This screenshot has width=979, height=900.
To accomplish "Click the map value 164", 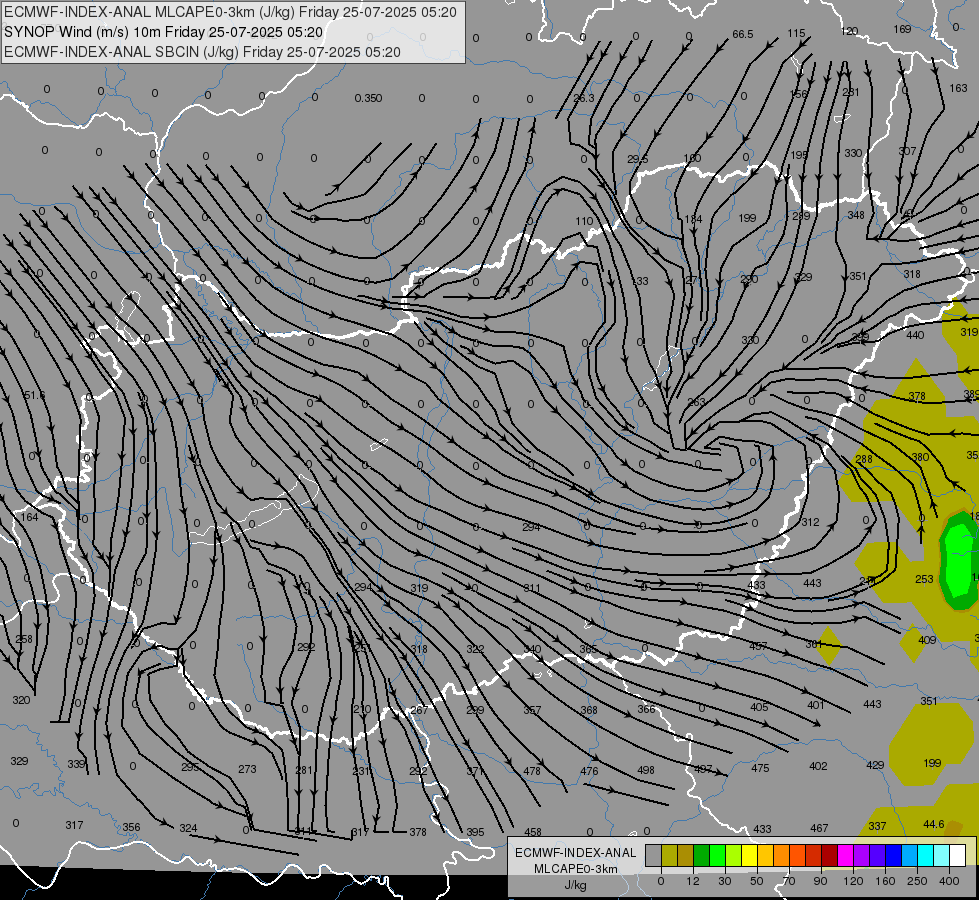I will [x=29, y=517].
